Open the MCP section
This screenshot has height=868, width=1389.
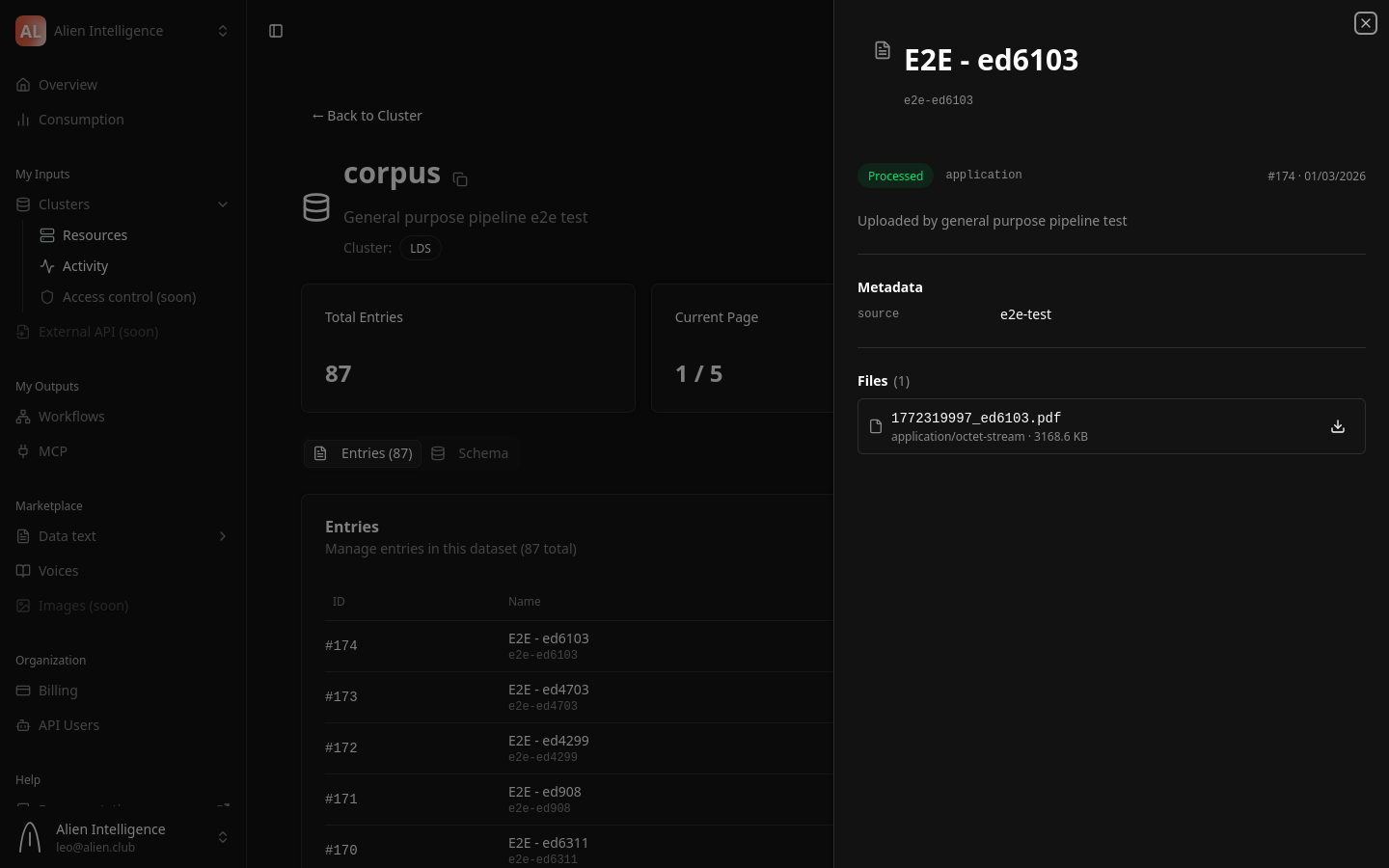pyautogui.click(x=53, y=450)
